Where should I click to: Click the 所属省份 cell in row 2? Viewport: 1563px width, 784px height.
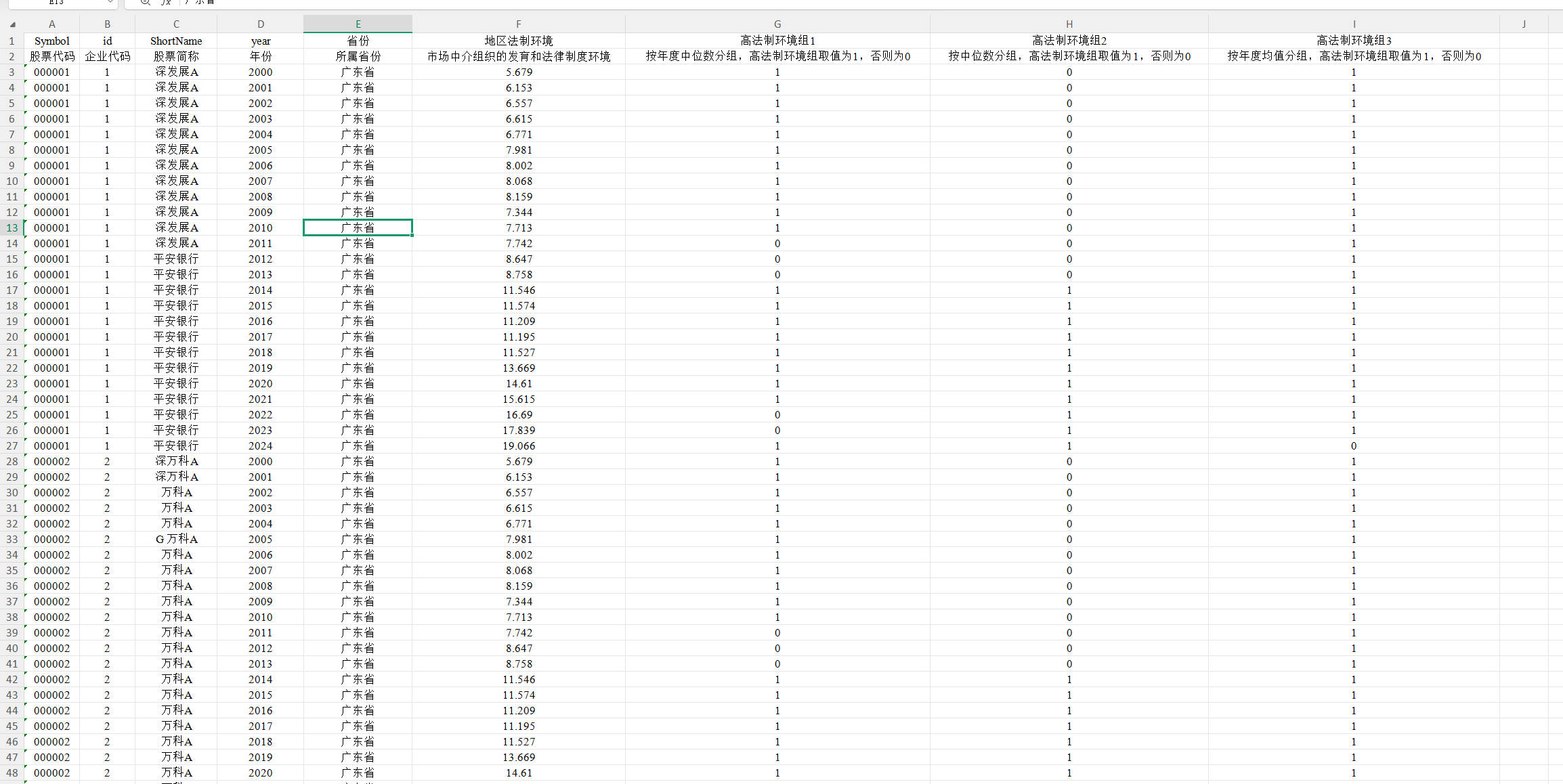click(358, 57)
